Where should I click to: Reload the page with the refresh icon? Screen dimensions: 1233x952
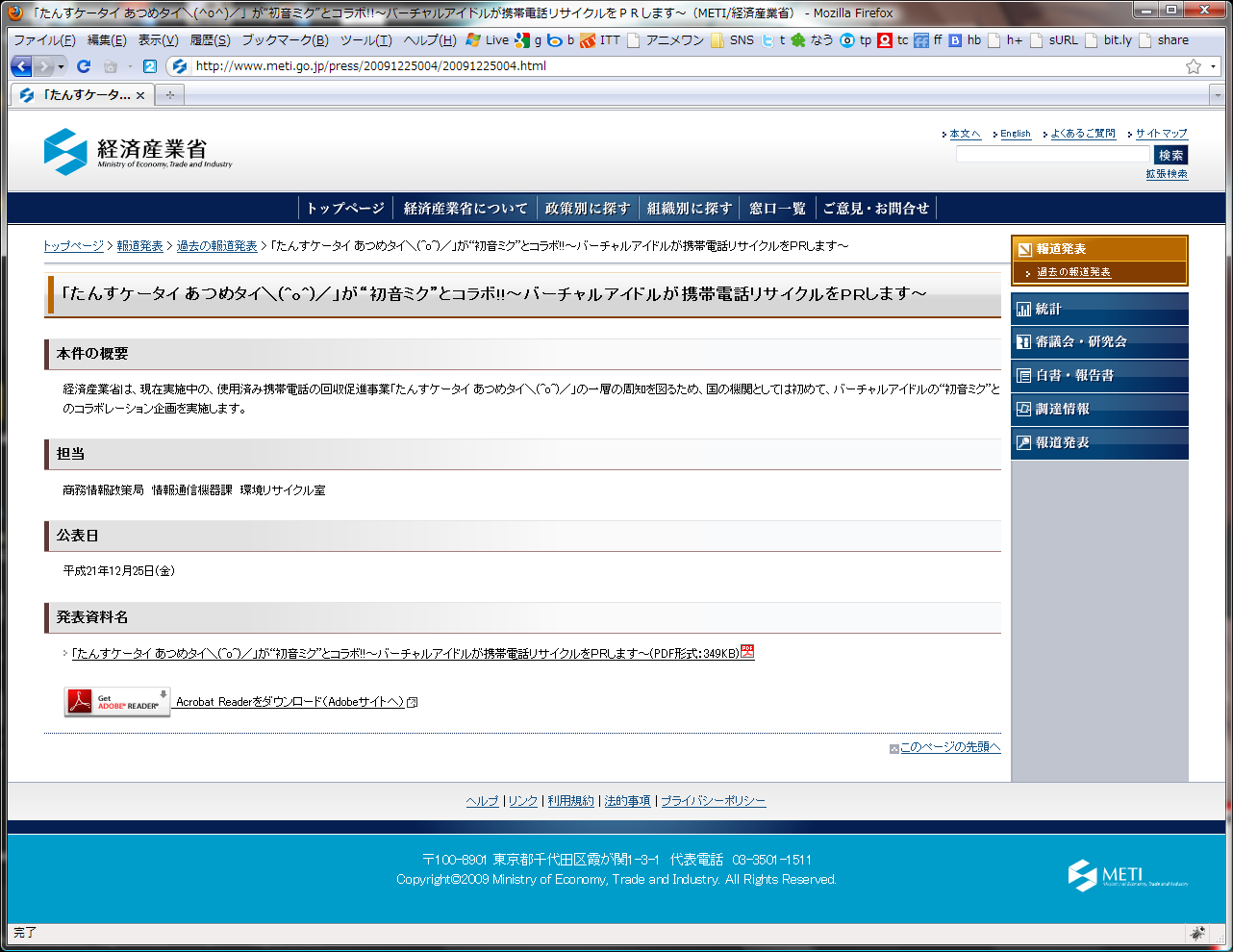(x=84, y=66)
